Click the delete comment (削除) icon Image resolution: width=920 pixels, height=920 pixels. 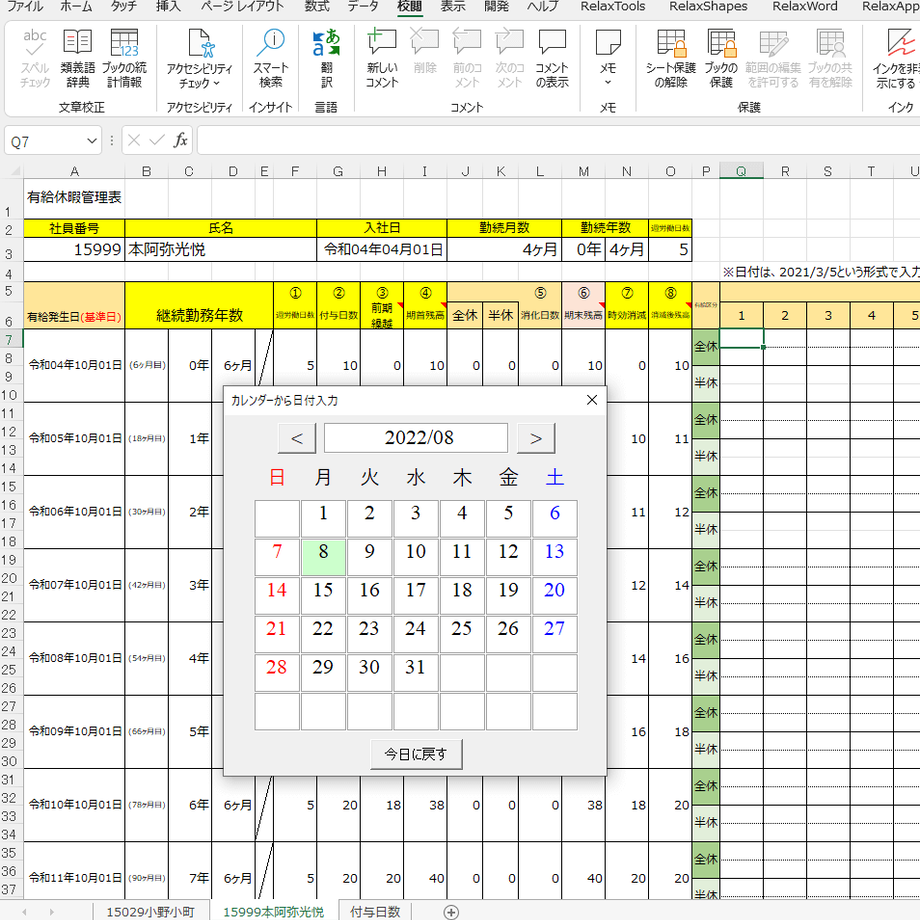click(425, 52)
